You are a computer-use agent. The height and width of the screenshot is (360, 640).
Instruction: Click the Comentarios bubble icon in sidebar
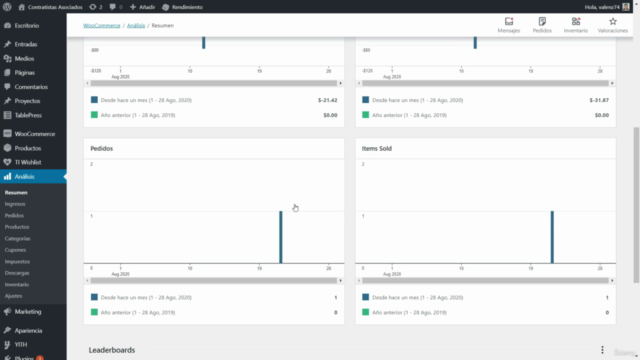pos(7,87)
